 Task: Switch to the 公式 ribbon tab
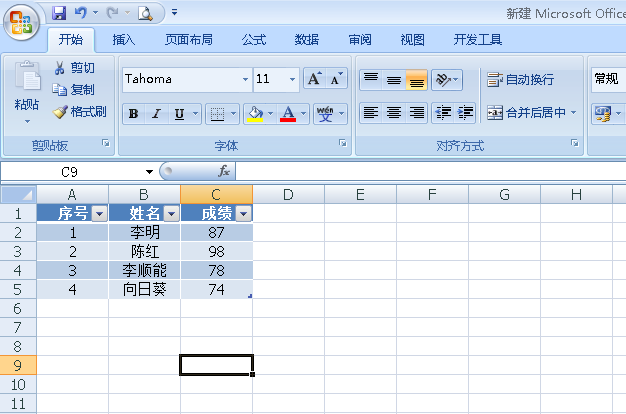254,40
